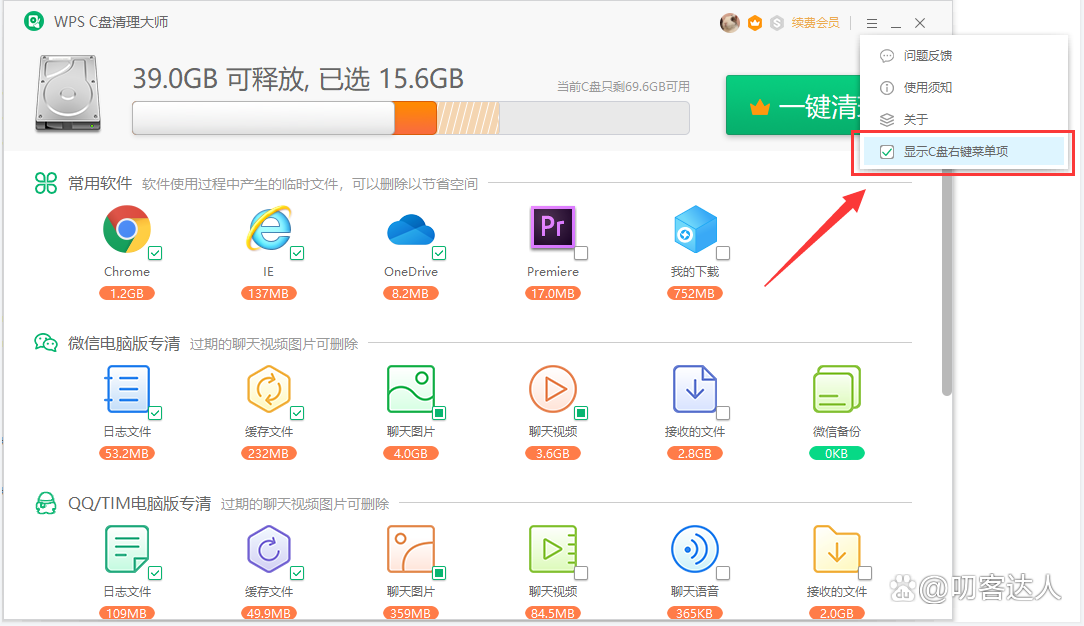This screenshot has height=626, width=1084.
Task: Click the WPS C盘清理大师 logo icon
Action: (x=34, y=21)
